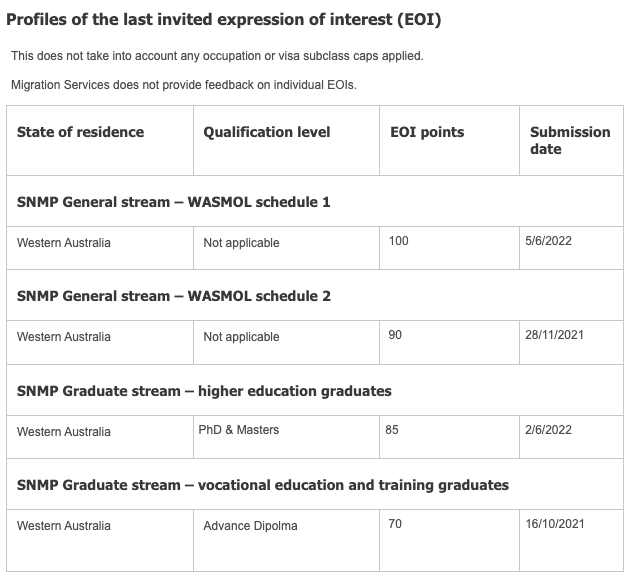Select the higher education graduates section heading

point(204,391)
